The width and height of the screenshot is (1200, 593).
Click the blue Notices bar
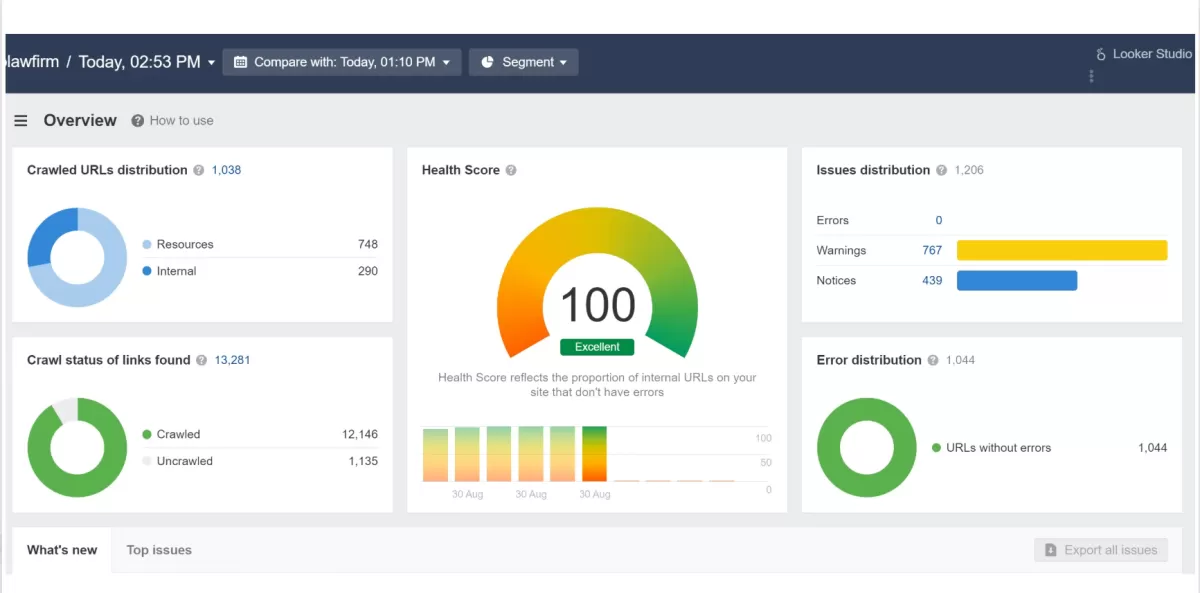pos(1017,280)
